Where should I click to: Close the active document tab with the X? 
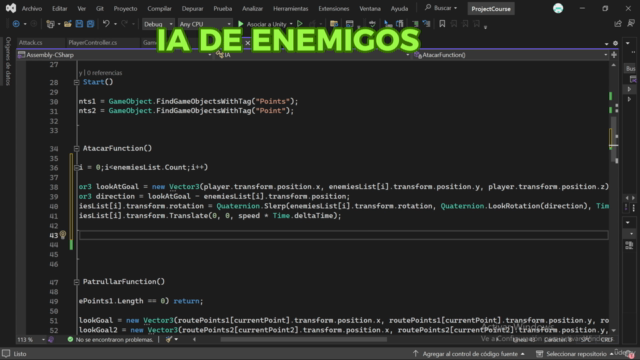tap(247, 43)
